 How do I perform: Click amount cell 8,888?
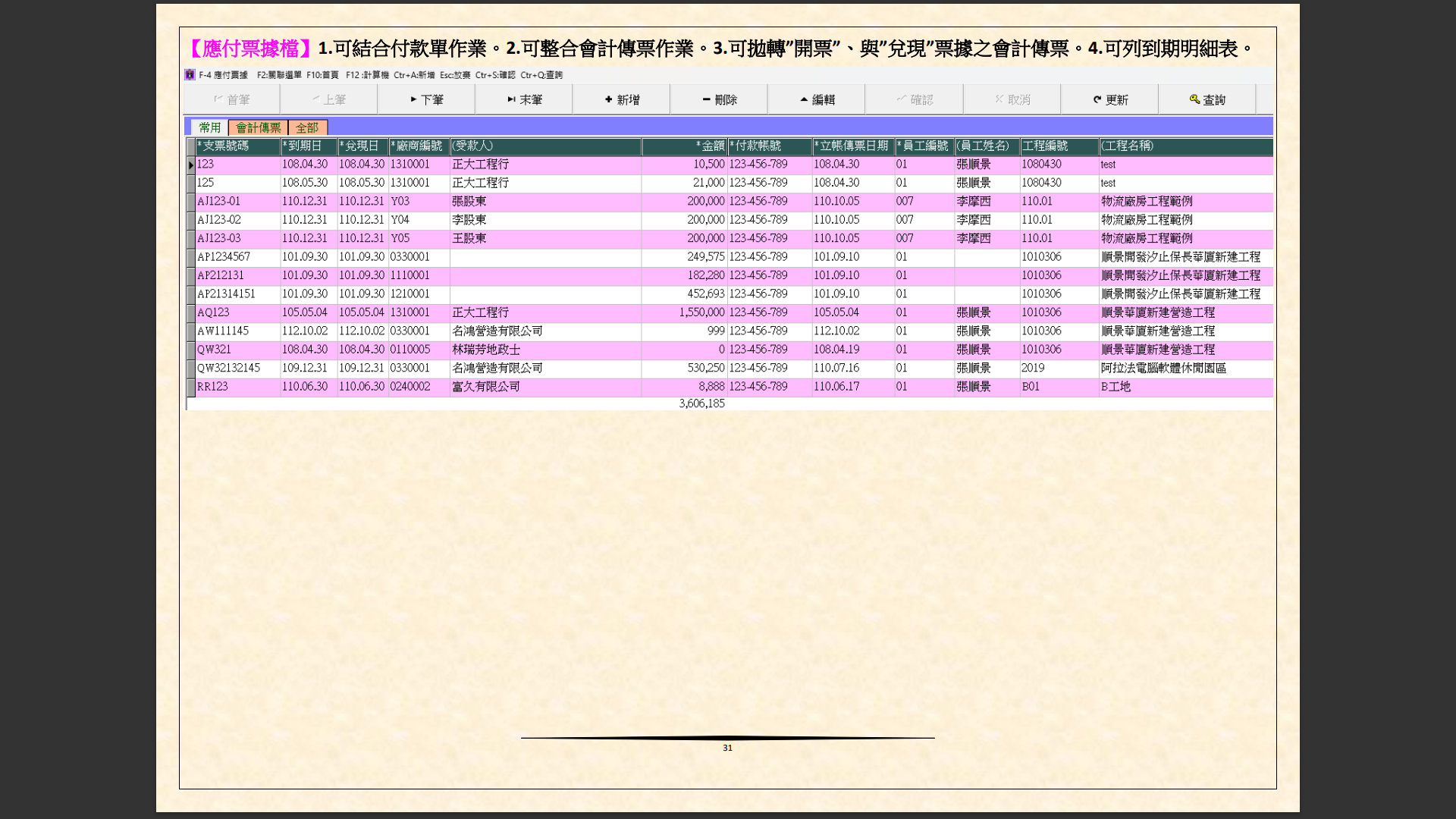click(684, 387)
